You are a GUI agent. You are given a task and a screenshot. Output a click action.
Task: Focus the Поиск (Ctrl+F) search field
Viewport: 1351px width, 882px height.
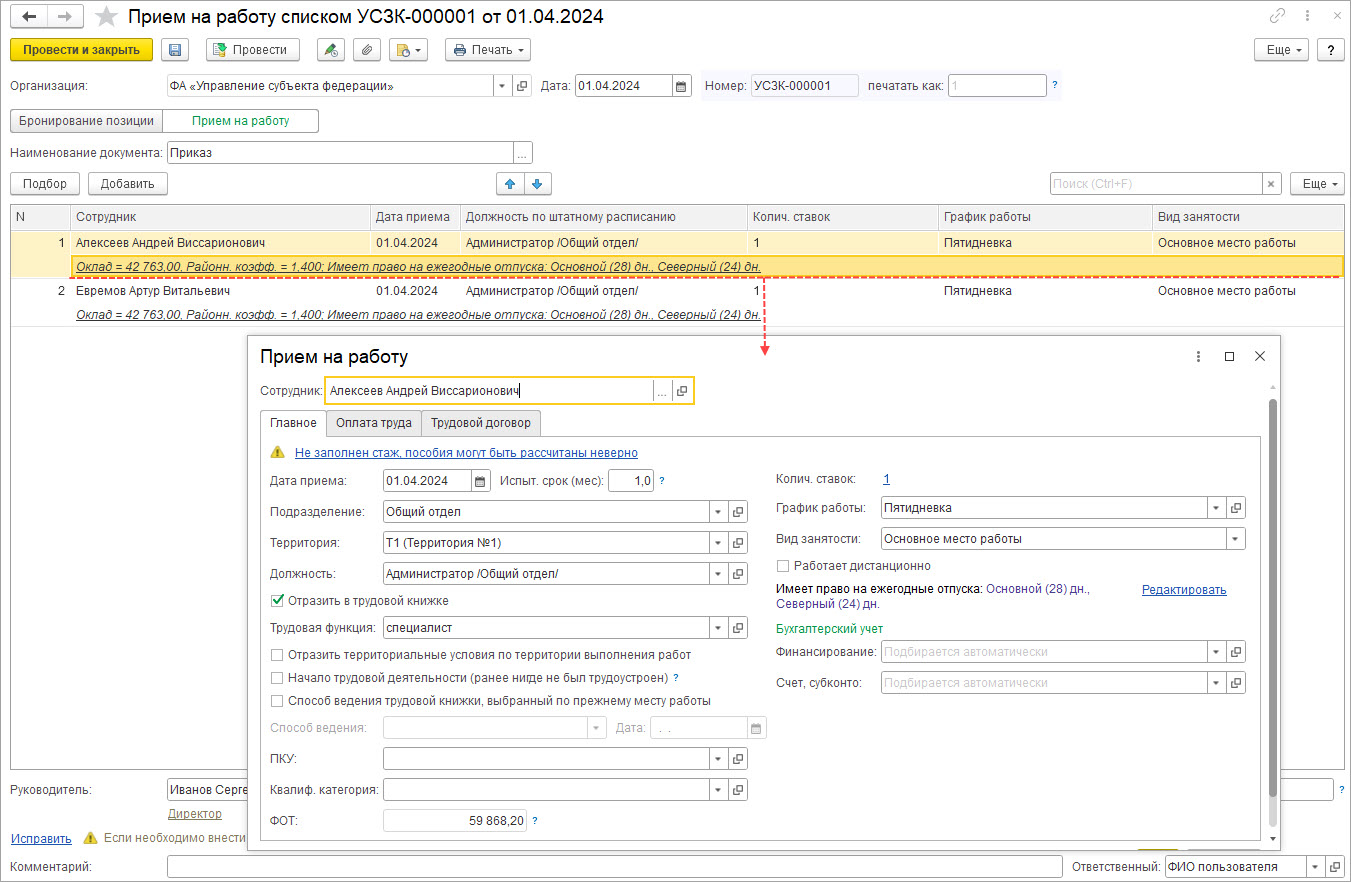pos(1156,184)
